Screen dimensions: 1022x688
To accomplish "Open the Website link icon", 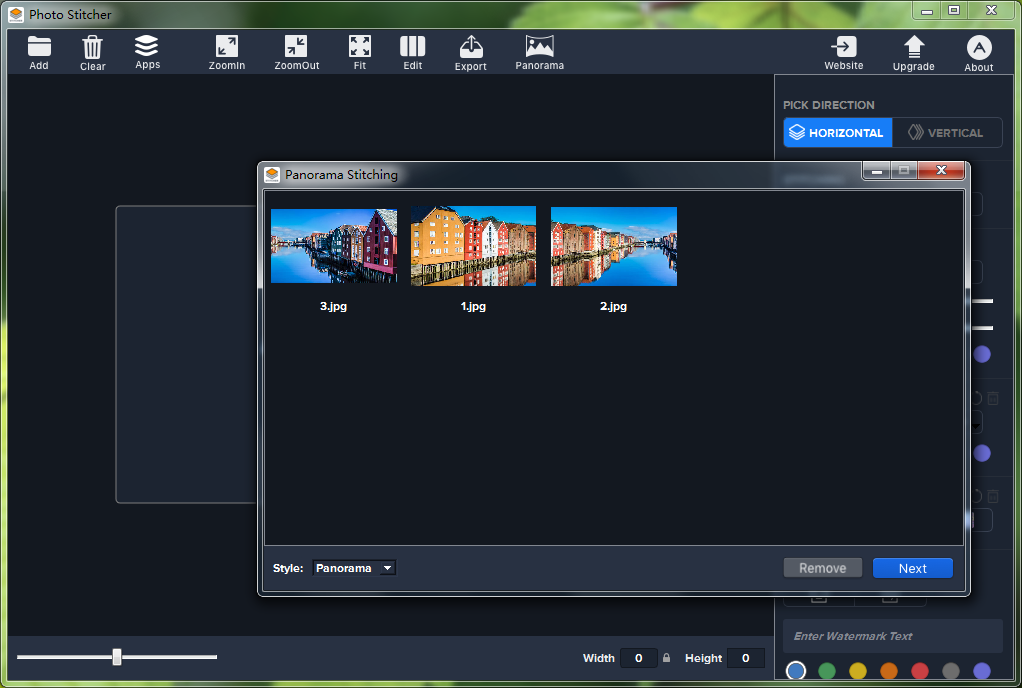I will tap(843, 48).
